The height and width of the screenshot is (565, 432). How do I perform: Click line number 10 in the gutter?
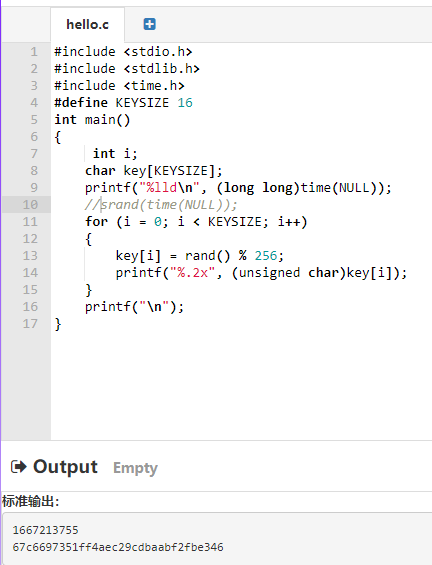[30, 205]
